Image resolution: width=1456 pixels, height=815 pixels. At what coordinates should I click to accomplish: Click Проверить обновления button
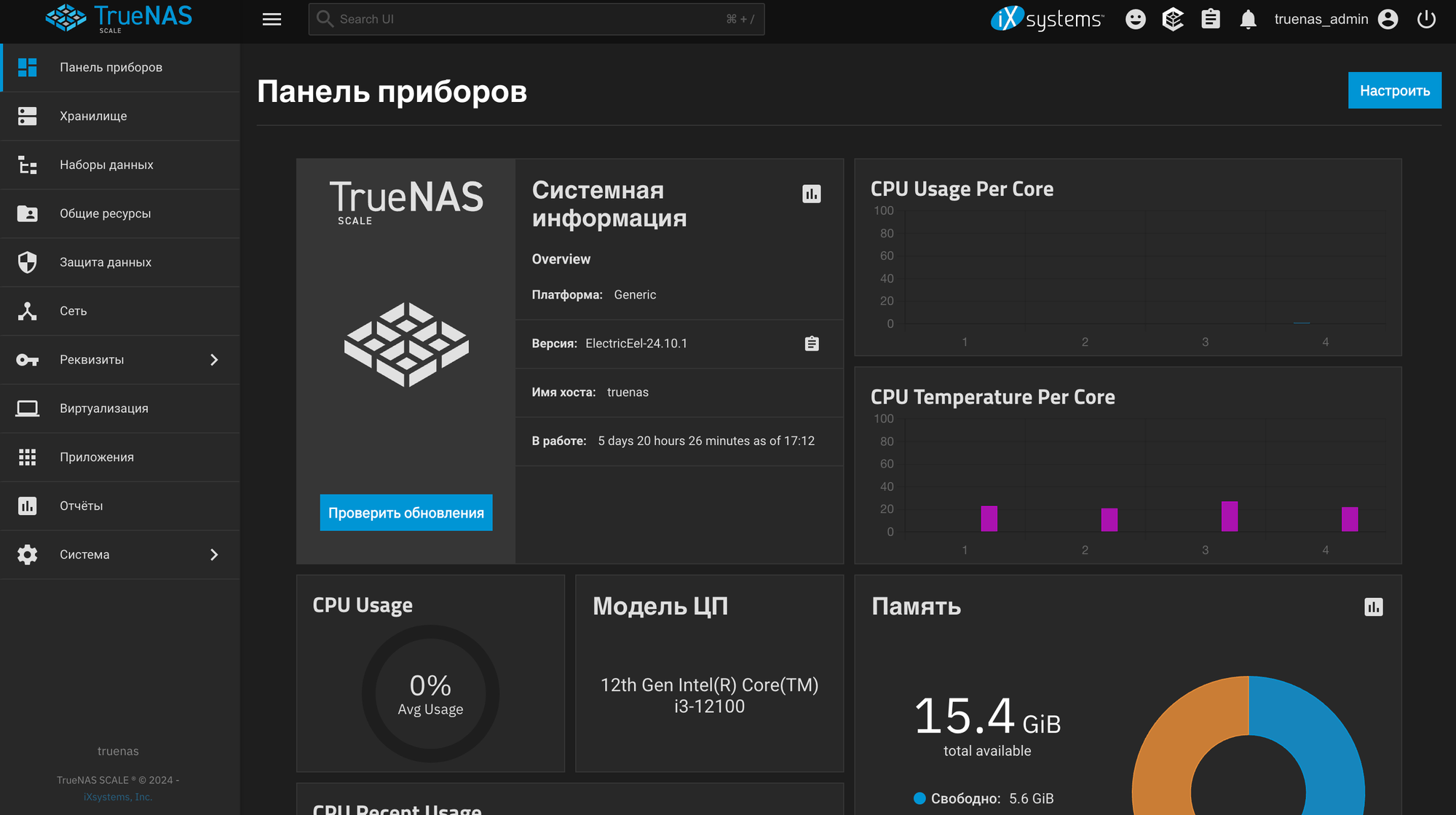406,513
